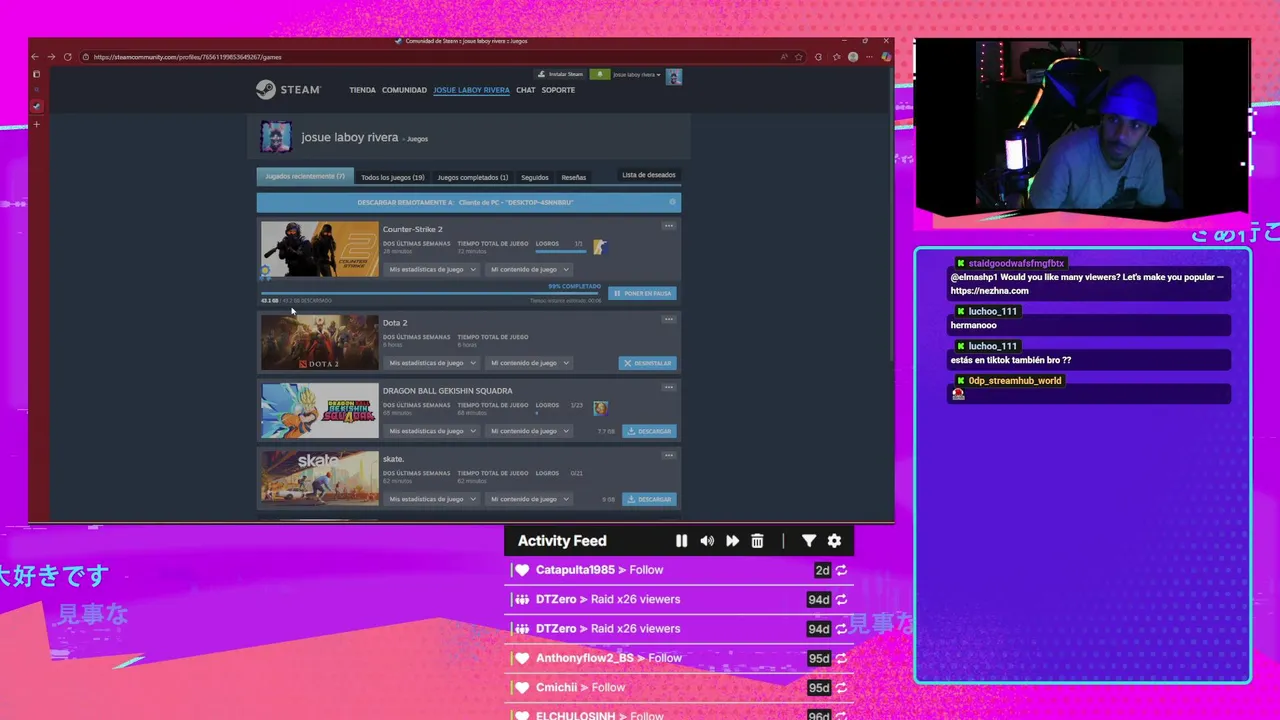Image resolution: width=1280 pixels, height=720 pixels.
Task: Click DESCARGAR for Dragon Ball Gekishin Squadra
Action: tap(650, 431)
